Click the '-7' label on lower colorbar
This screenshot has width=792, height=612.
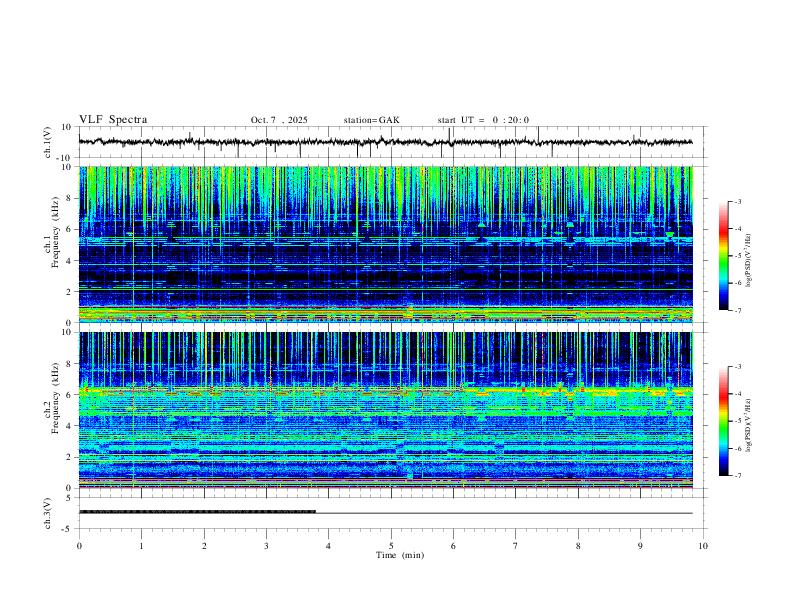(x=737, y=476)
